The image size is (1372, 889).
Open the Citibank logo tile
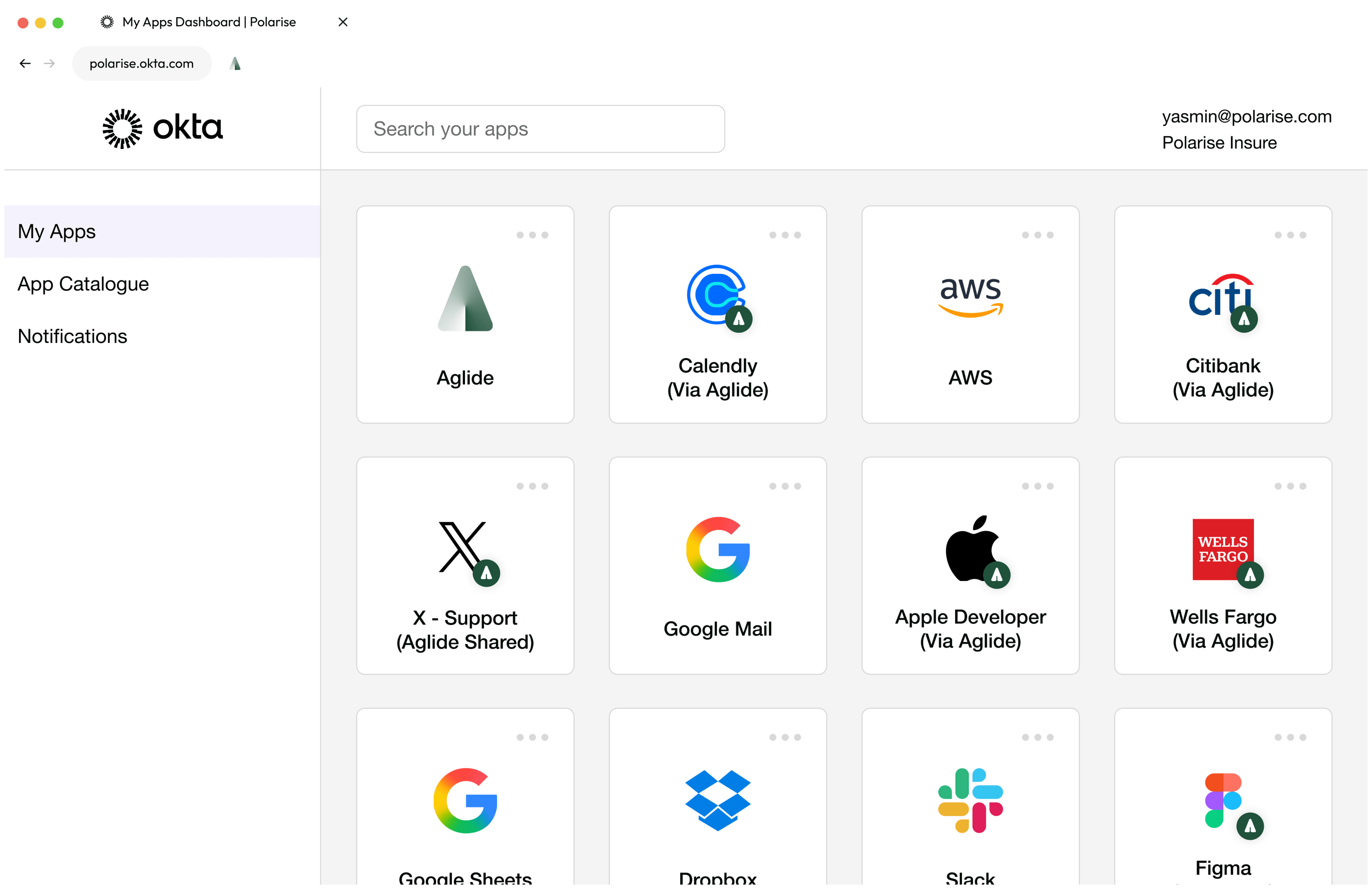click(x=1222, y=294)
